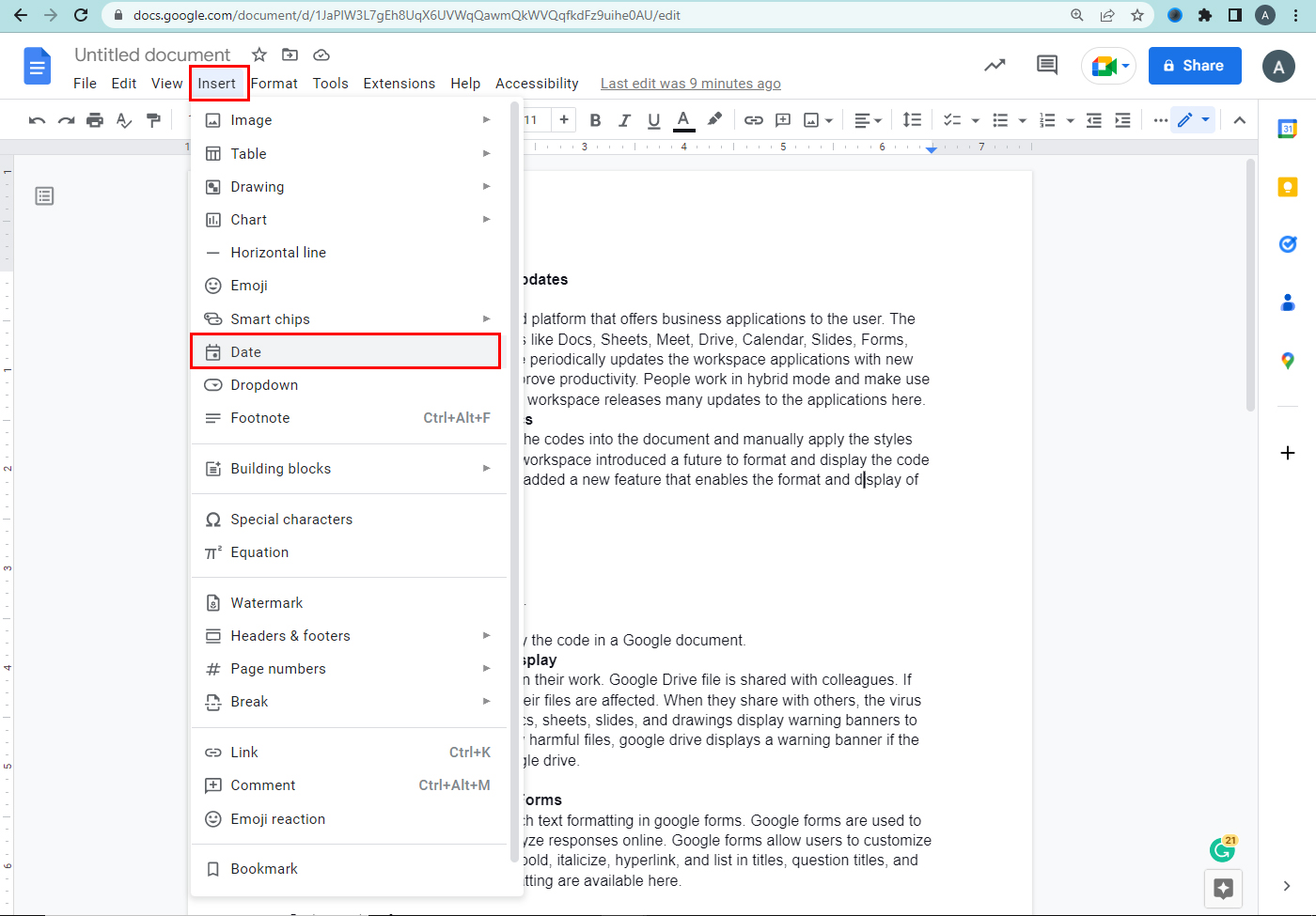Rename the Untitled document title
This screenshot has width=1316, height=916.
[x=152, y=54]
